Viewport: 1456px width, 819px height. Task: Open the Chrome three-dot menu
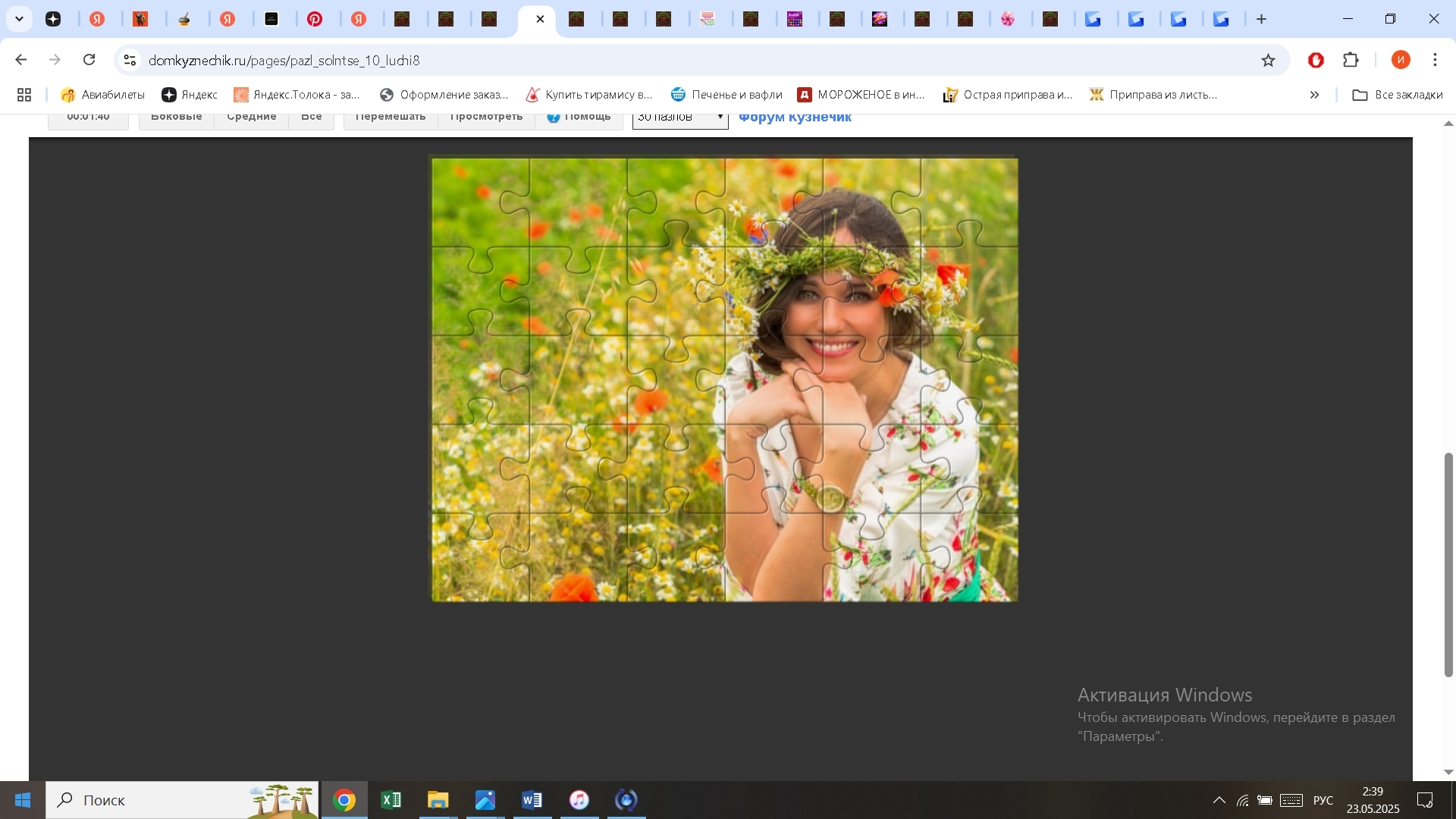pyautogui.click(x=1435, y=60)
